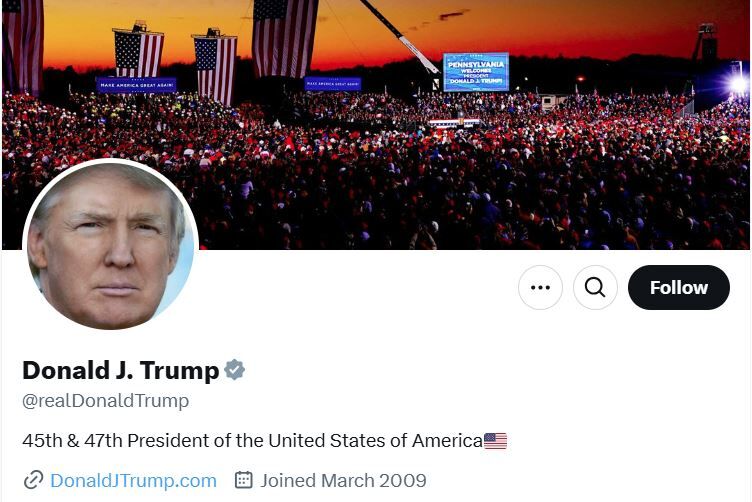Click the bright stage spotlight in the banner
The width and height of the screenshot is (752, 502).
coord(738,84)
